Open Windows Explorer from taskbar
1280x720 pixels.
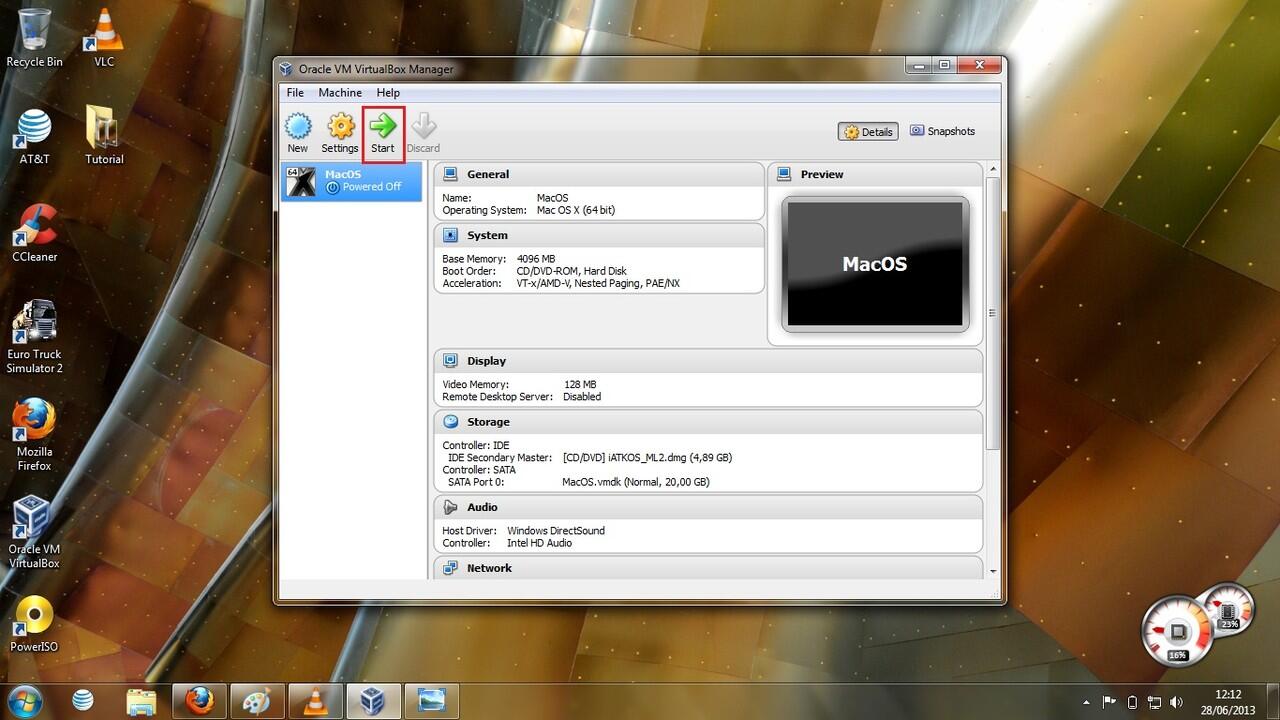[x=141, y=700]
